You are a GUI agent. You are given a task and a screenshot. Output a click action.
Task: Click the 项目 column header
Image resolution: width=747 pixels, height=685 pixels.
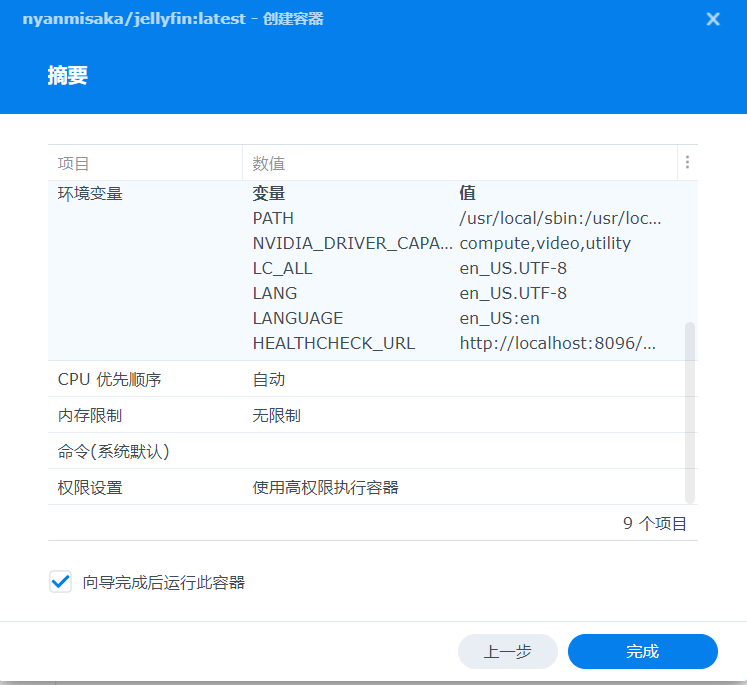point(145,163)
